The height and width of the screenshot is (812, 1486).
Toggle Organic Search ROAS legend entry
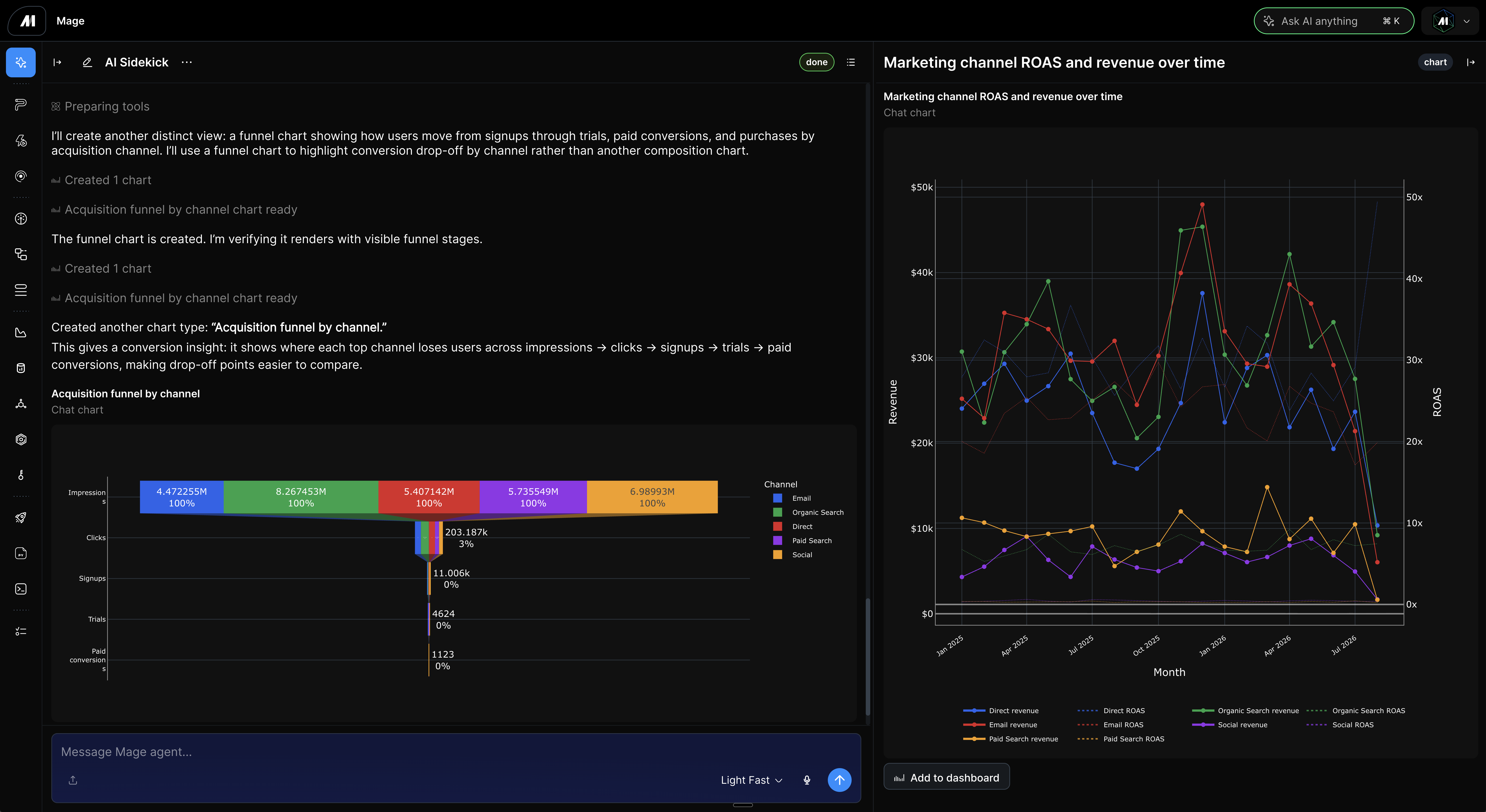(1356, 710)
